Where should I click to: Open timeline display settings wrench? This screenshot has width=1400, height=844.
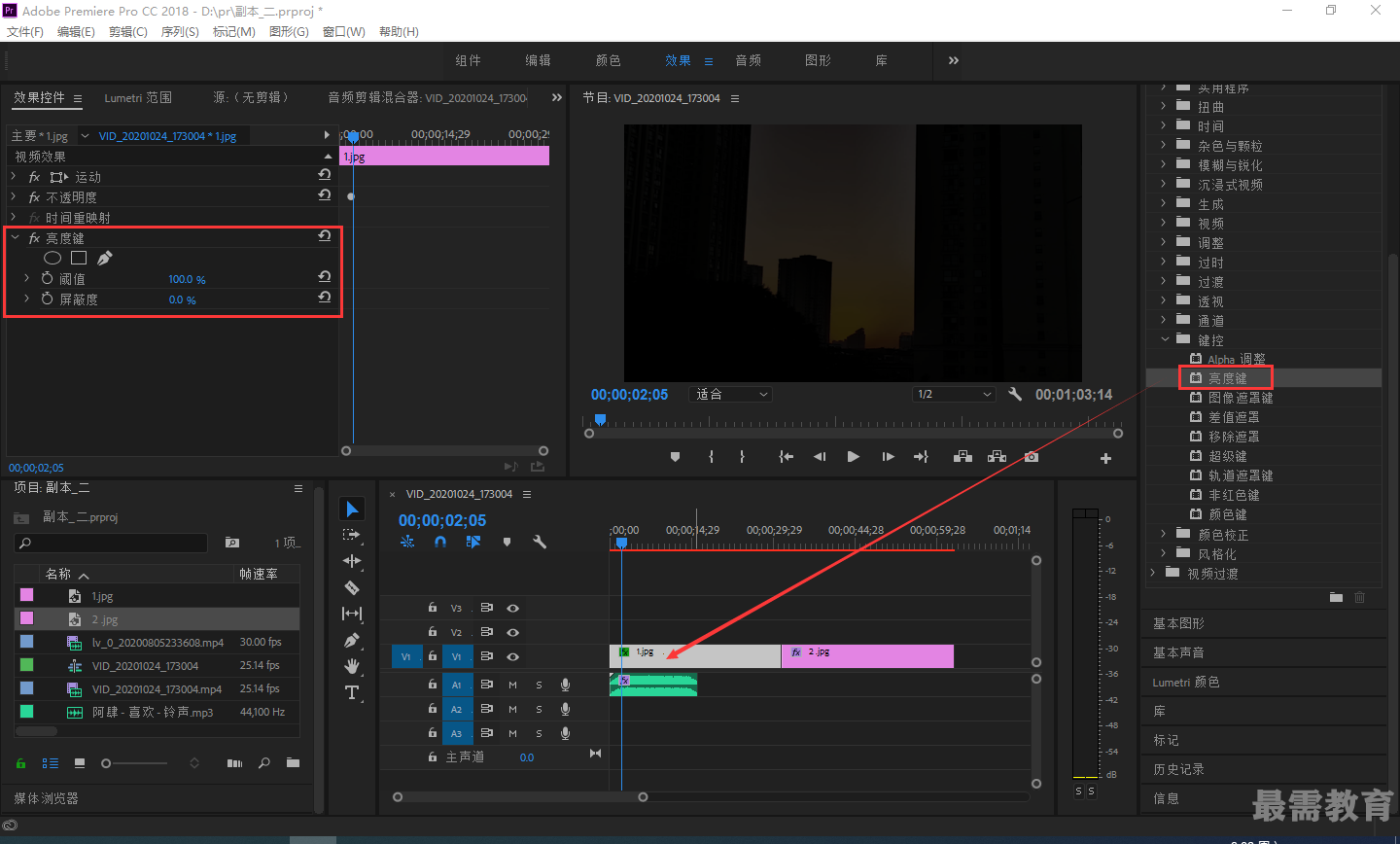tap(540, 543)
